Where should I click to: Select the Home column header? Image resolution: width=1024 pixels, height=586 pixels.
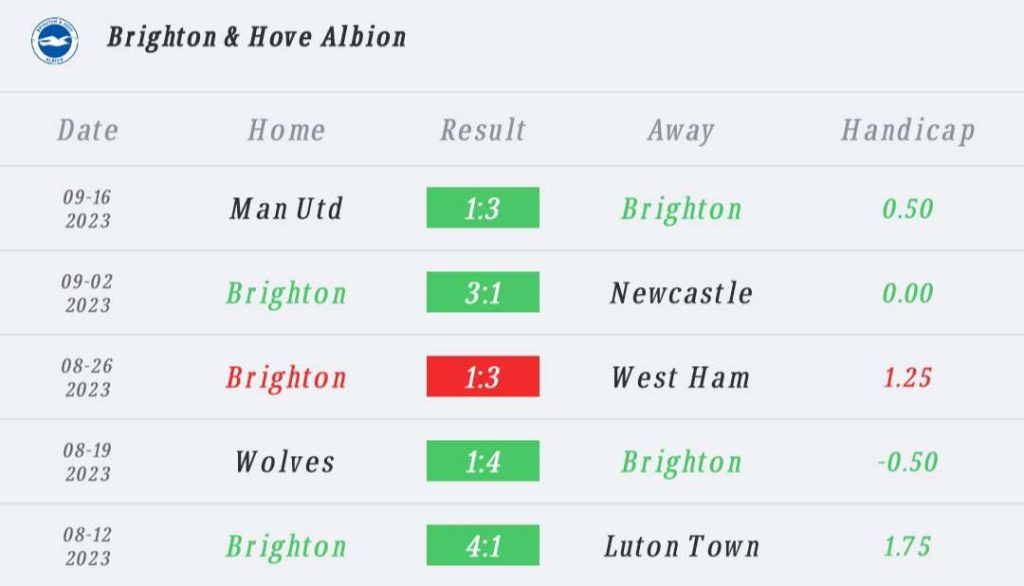pyautogui.click(x=286, y=130)
